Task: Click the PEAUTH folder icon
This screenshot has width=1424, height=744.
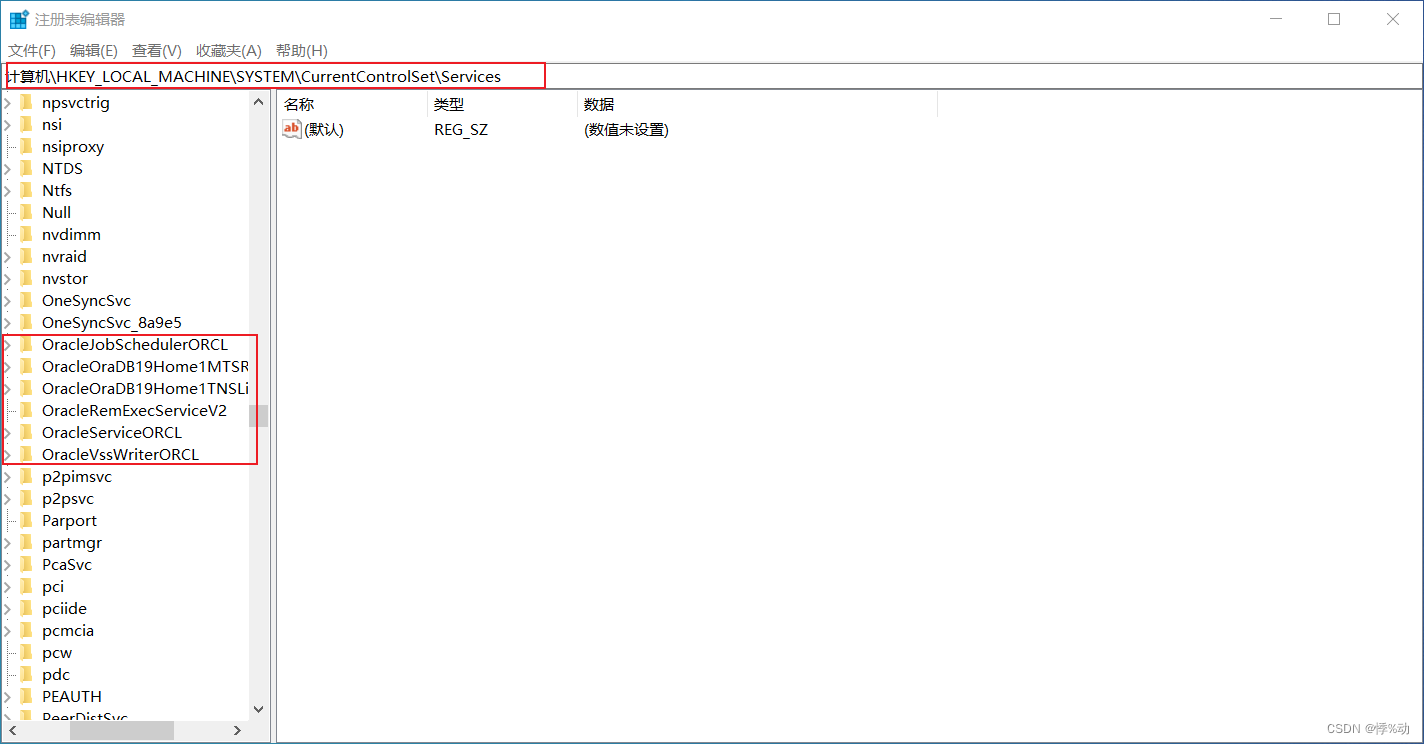Action: pyautogui.click(x=26, y=696)
